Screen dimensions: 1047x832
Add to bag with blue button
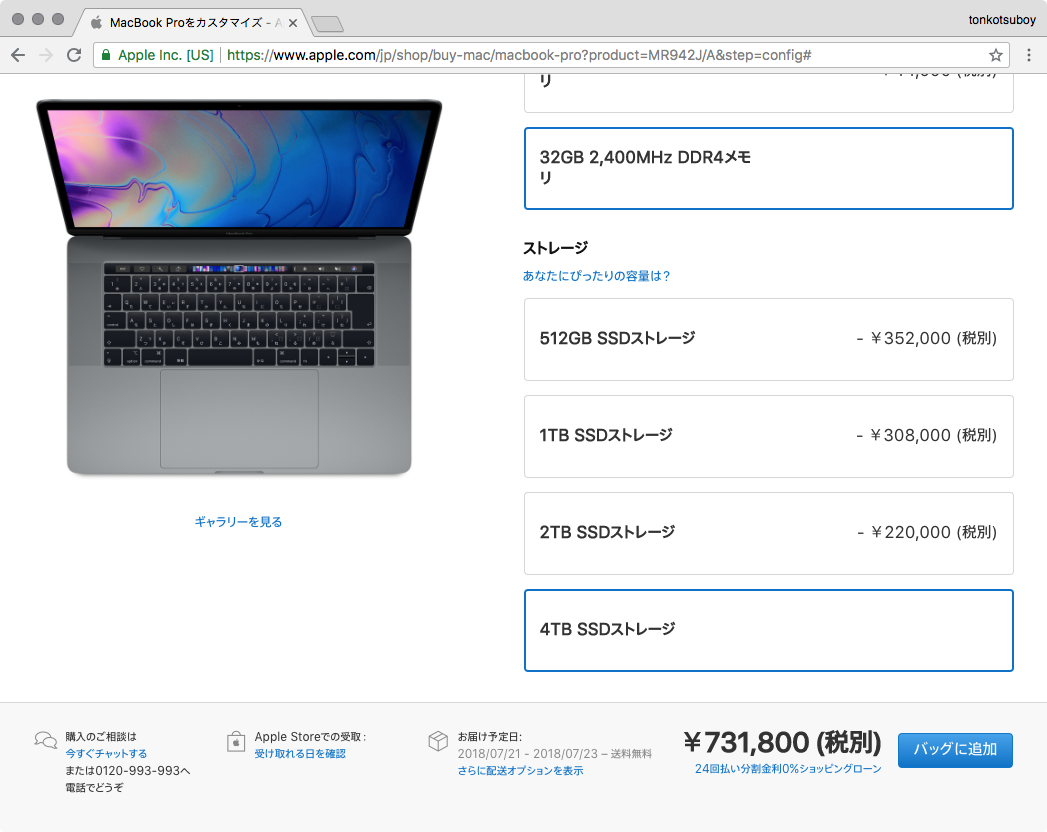click(x=955, y=750)
